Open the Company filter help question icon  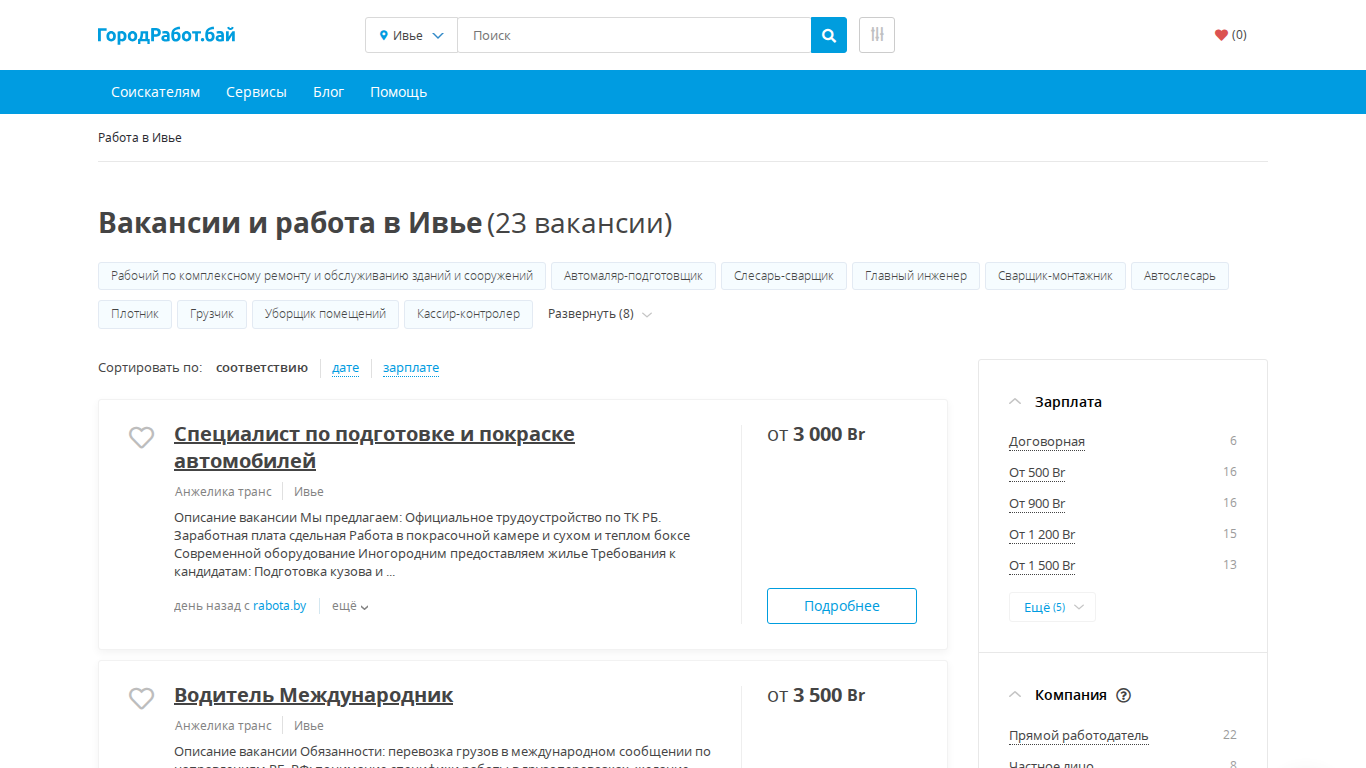(x=1123, y=695)
